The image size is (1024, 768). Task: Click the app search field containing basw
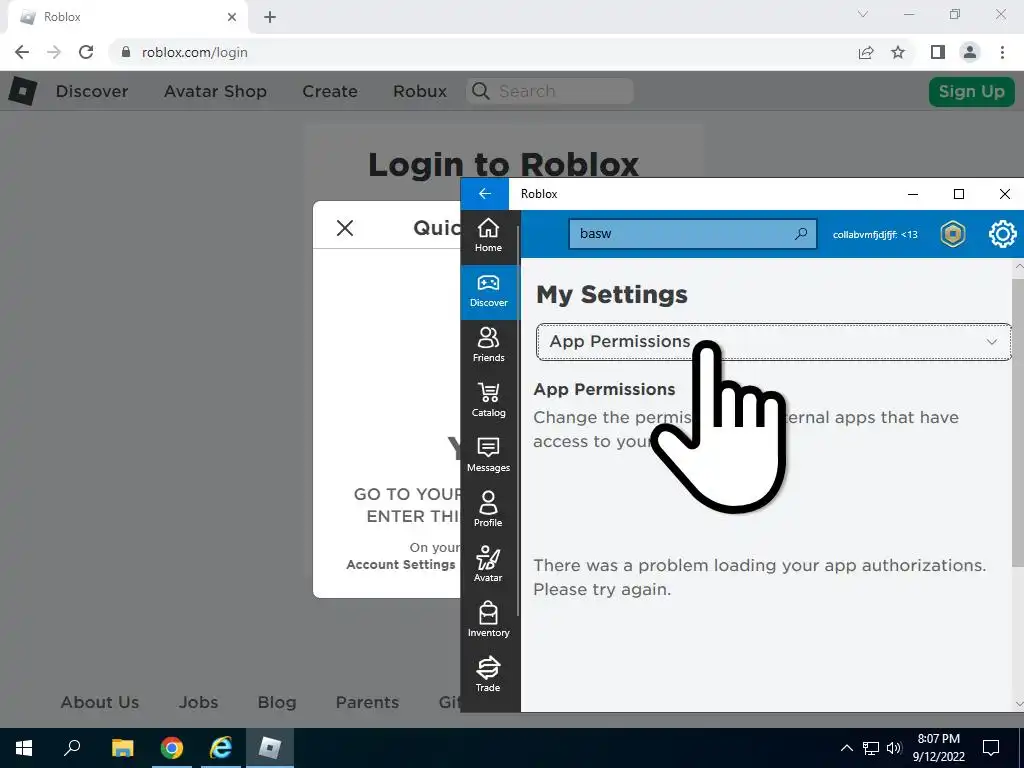[693, 234]
